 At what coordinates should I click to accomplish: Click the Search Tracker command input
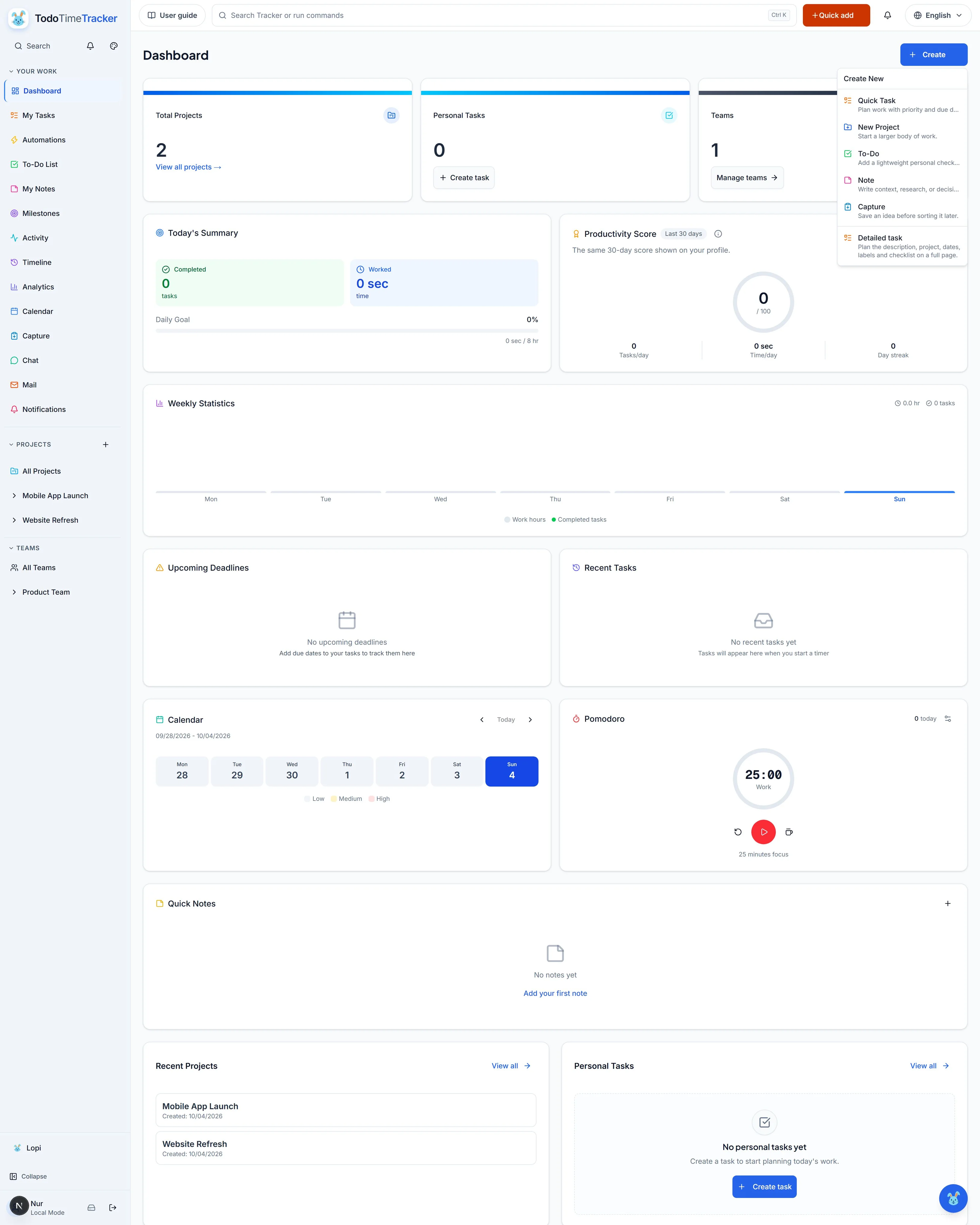click(504, 15)
